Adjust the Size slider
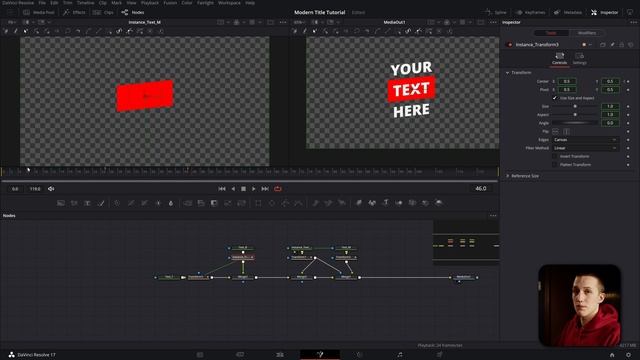640x360 pixels. pyautogui.click(x=575, y=107)
